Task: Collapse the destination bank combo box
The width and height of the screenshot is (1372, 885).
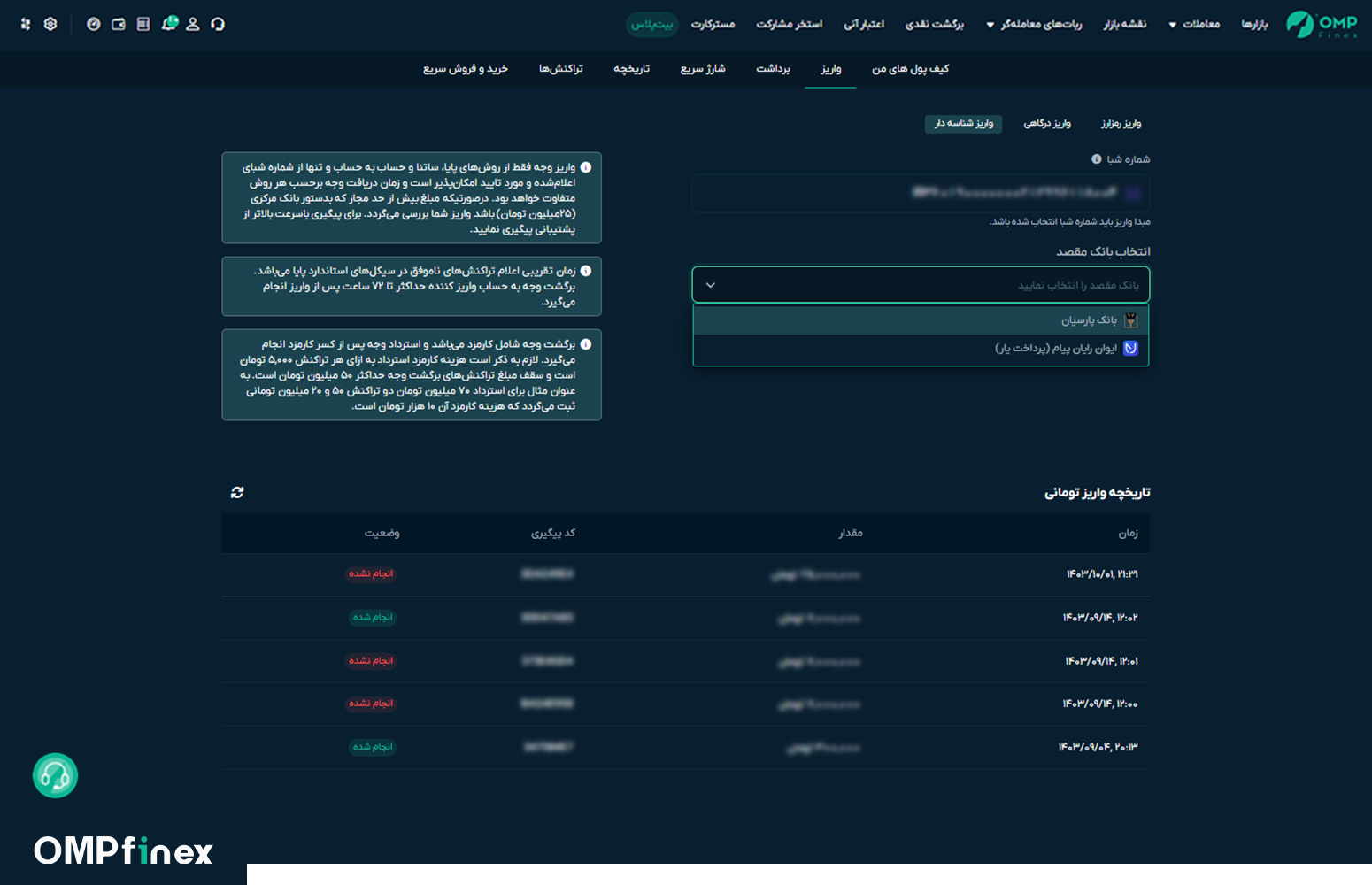Action: [x=921, y=285]
